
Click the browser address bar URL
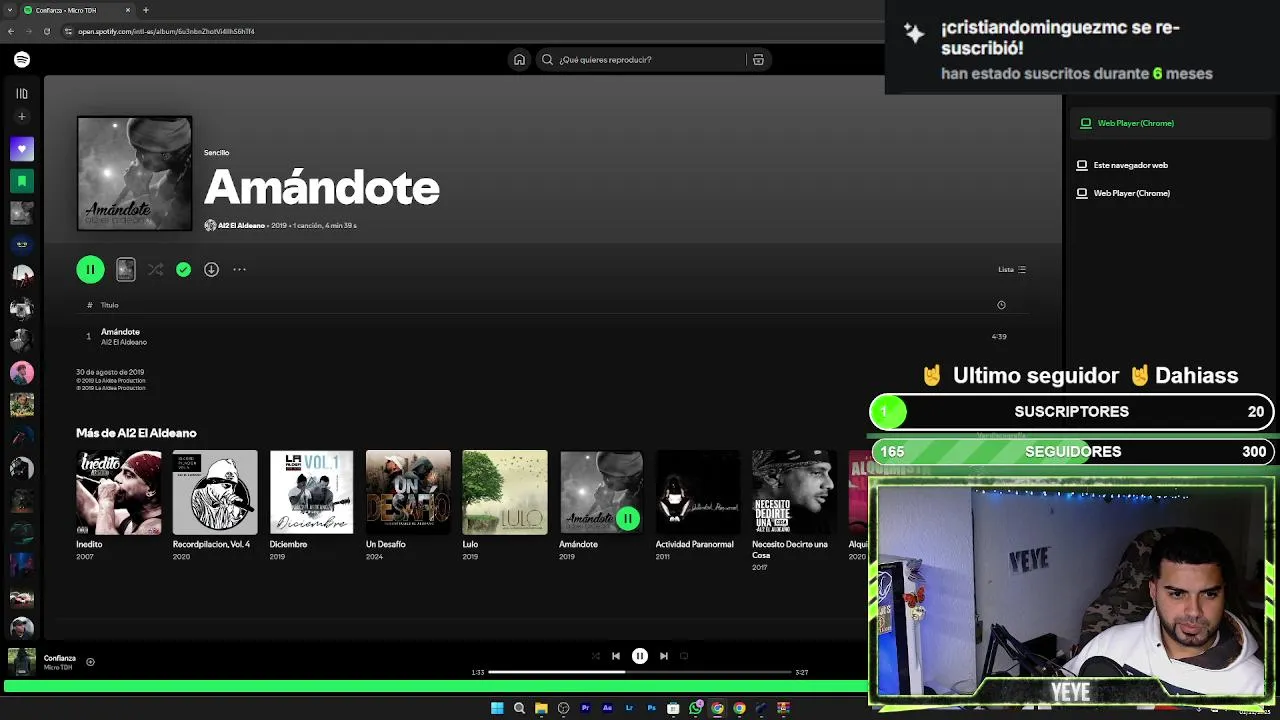pos(166,31)
